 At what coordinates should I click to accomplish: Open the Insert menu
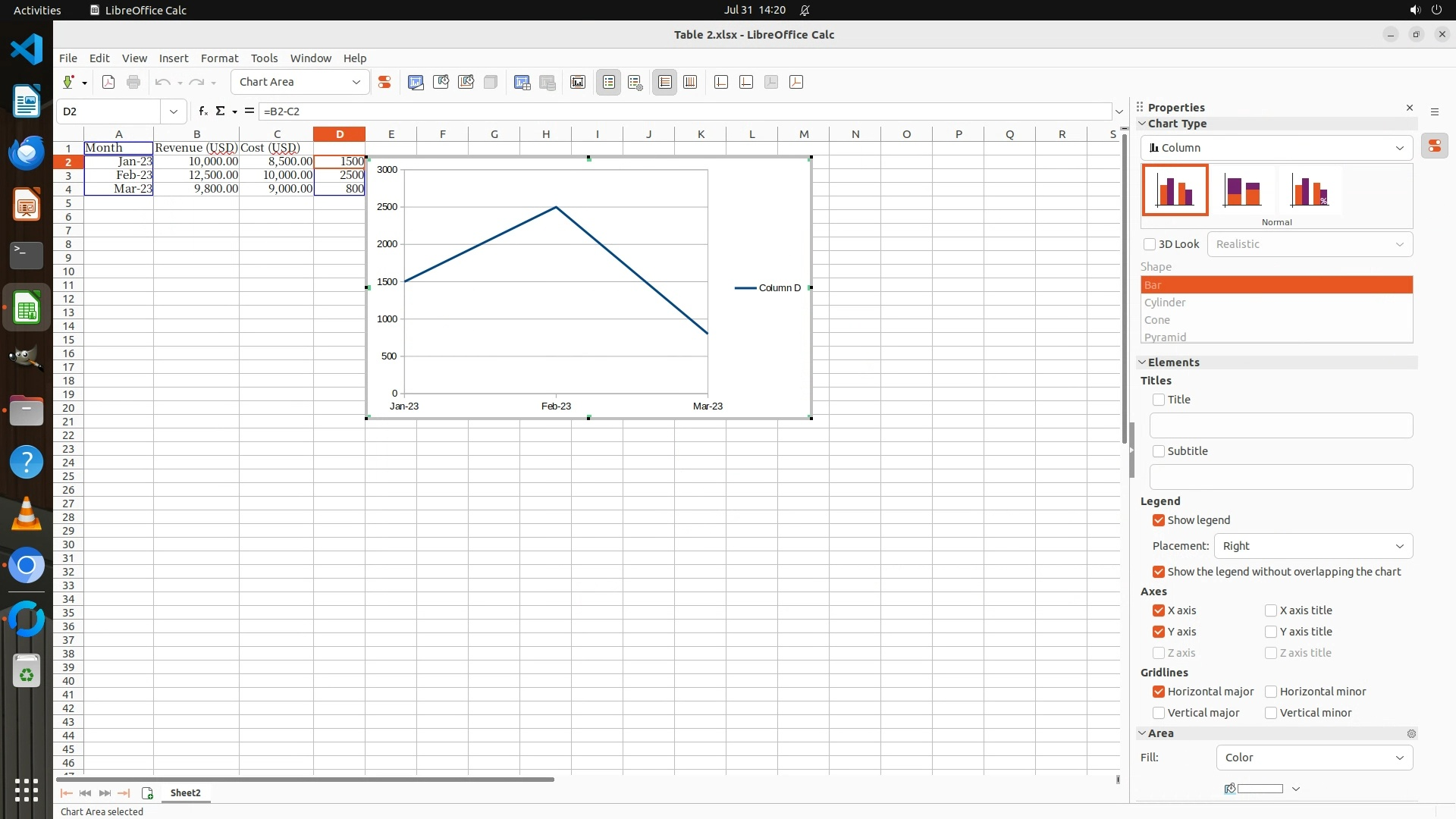[x=174, y=58]
